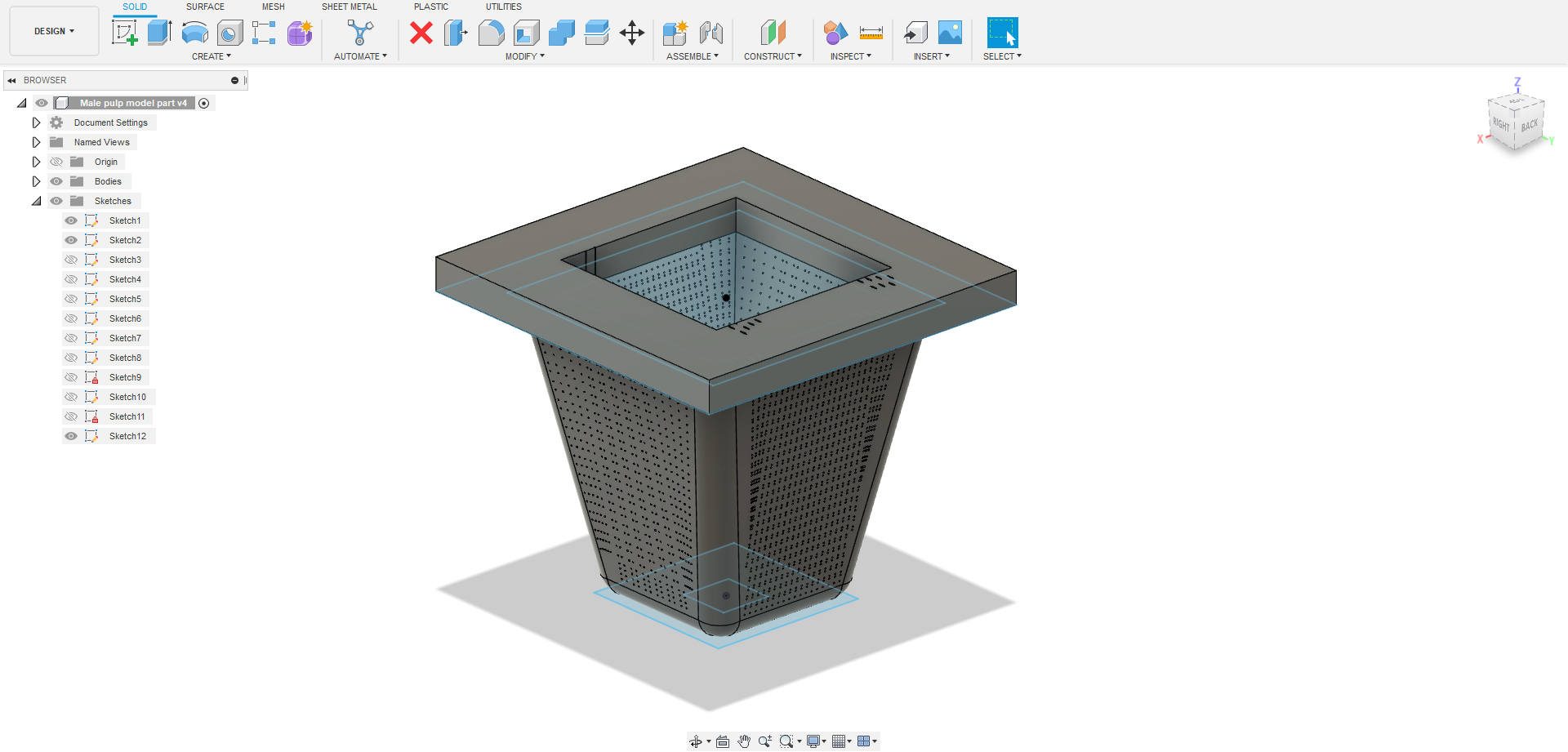Show the Origin folder
The height and width of the screenshot is (752, 1568).
[56, 162]
